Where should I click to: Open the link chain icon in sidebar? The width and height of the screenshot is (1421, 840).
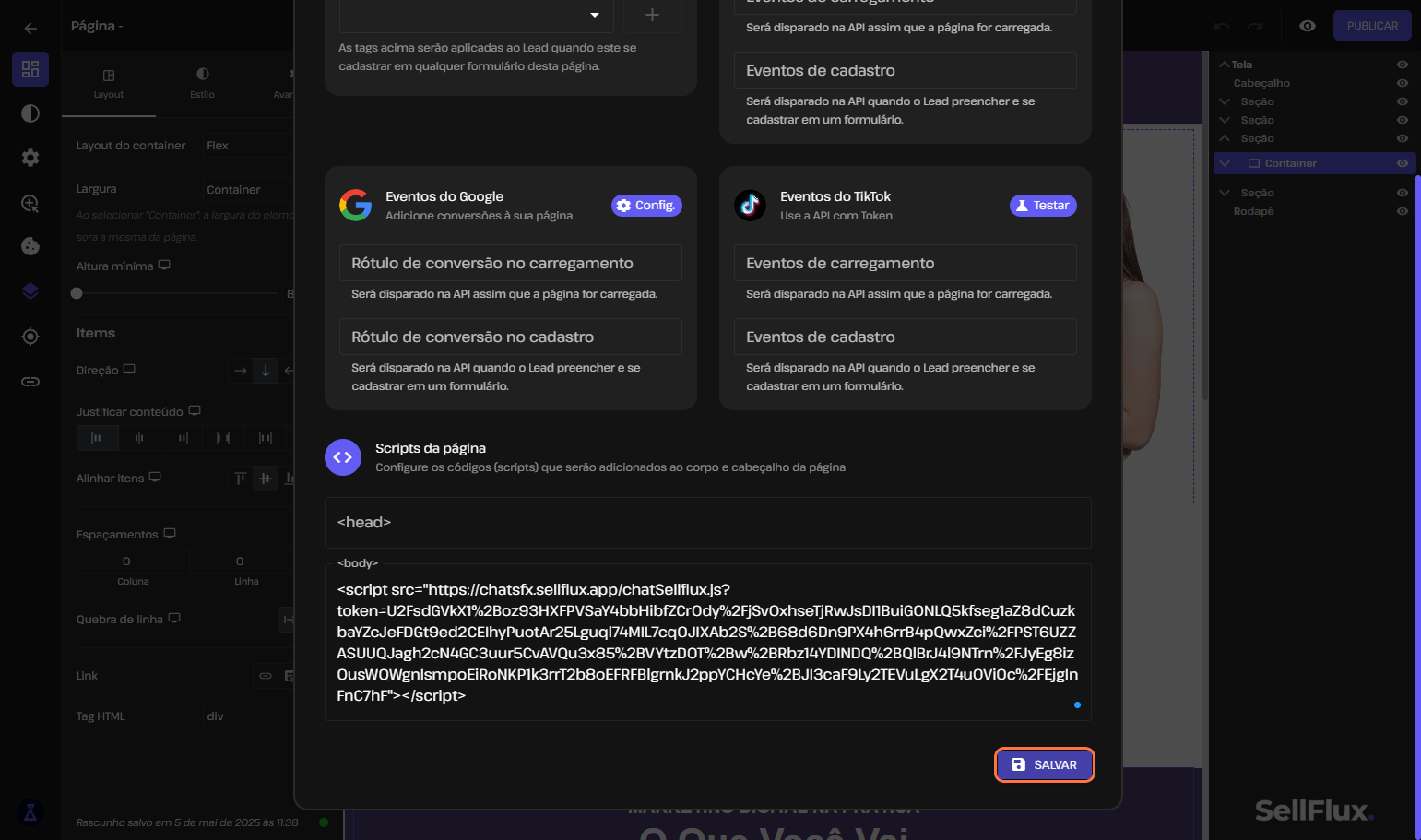(30, 381)
